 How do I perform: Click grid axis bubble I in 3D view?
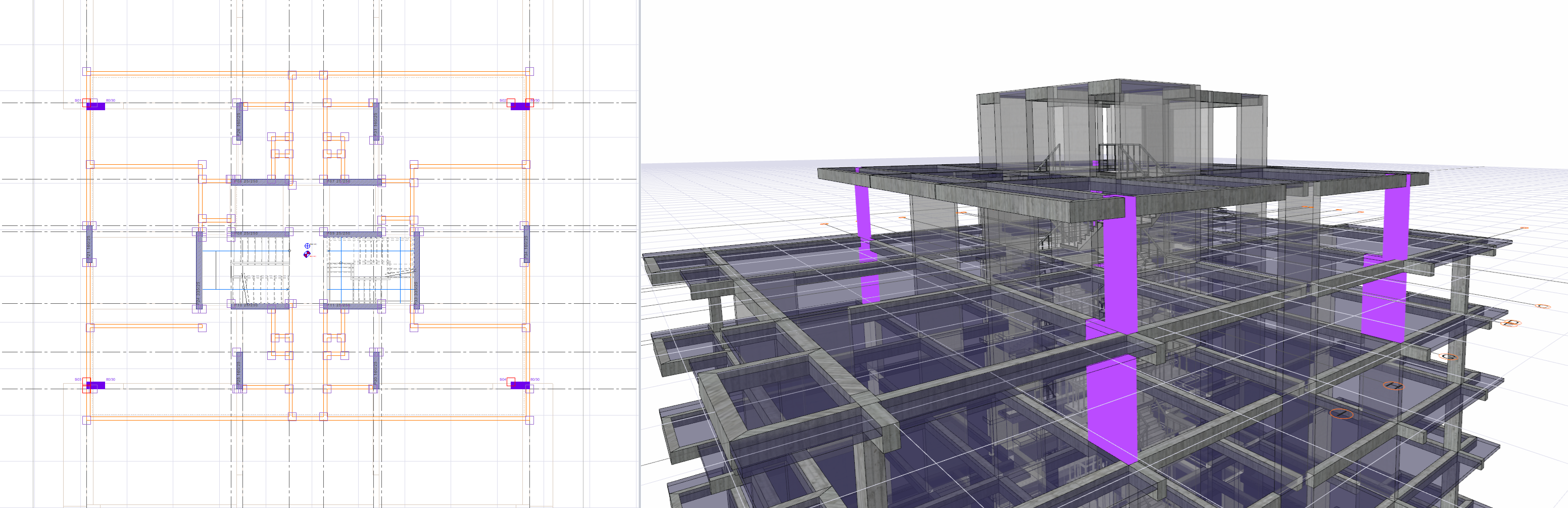1341,414
